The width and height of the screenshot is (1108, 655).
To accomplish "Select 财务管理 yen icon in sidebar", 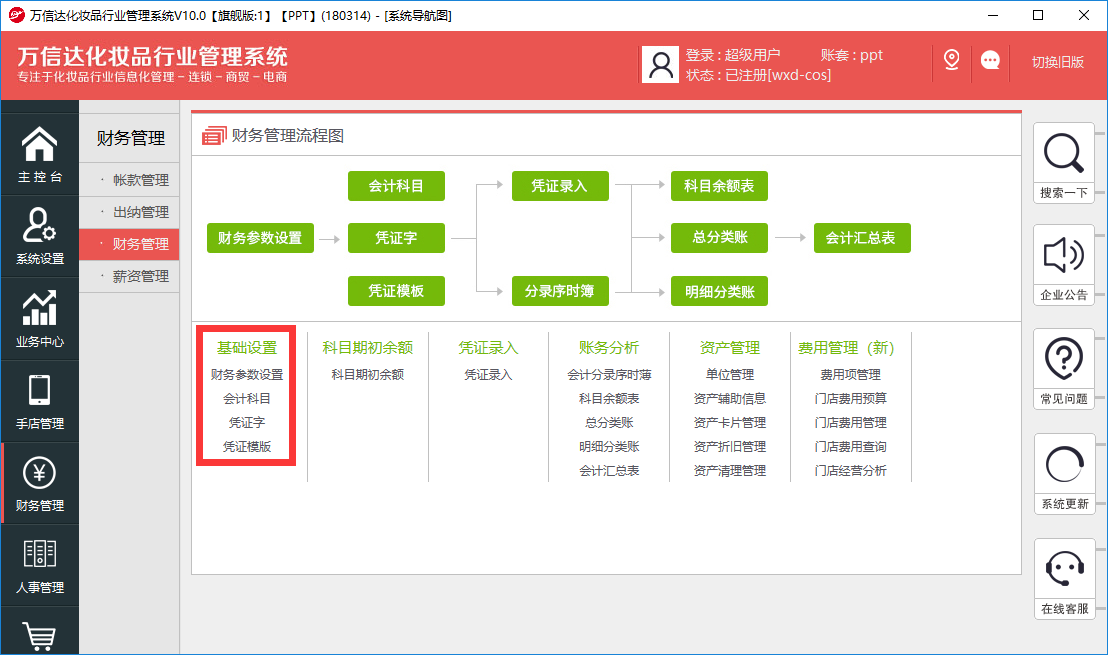I will (40, 473).
